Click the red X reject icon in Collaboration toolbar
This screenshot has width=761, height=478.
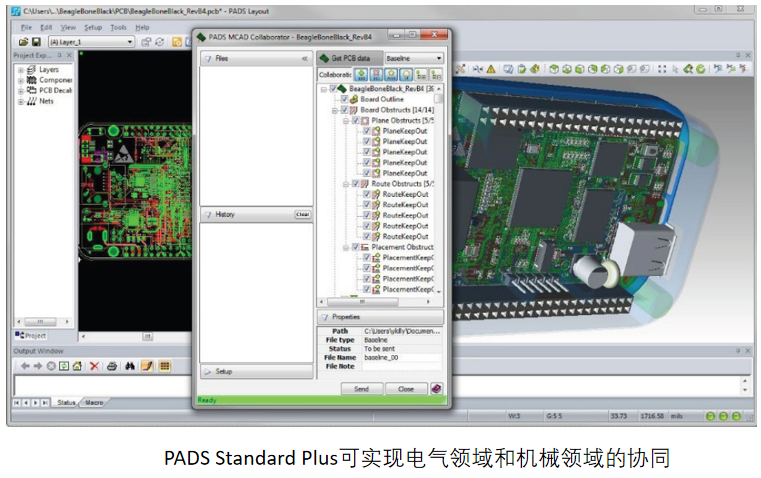coord(376,74)
